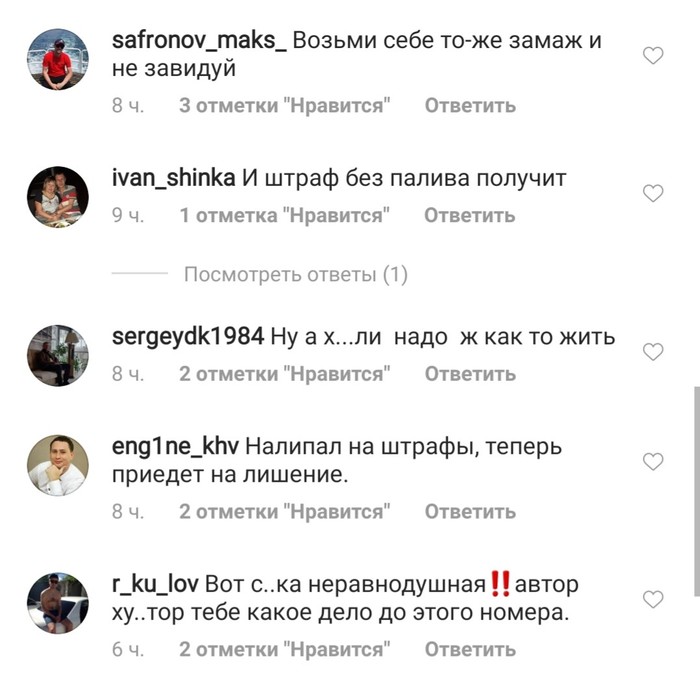Reply to r_ku_lov comment
Image resolution: width=700 pixels, height=700 pixels.
(470, 649)
